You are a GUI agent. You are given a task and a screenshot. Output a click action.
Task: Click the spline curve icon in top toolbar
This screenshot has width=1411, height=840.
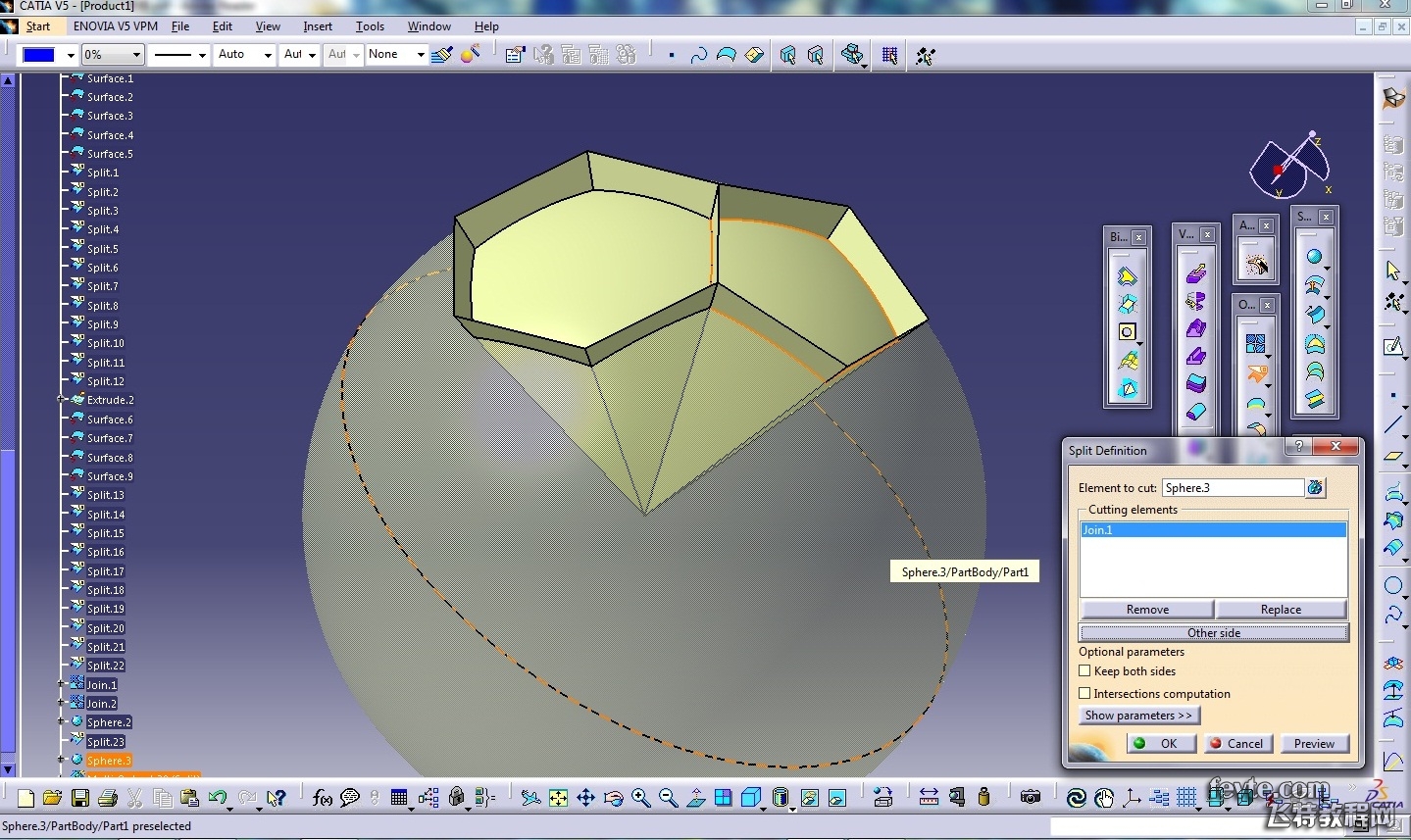pyautogui.click(x=698, y=55)
